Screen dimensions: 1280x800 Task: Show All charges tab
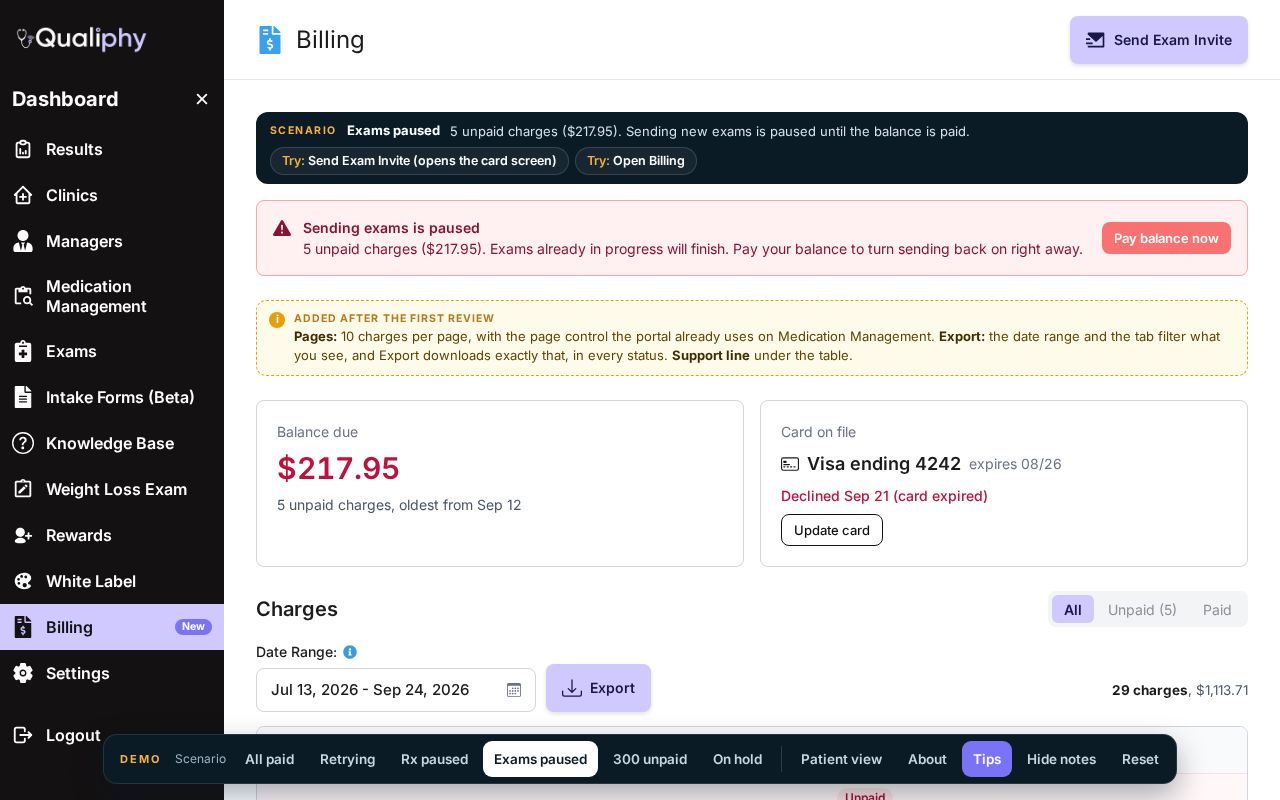coord(1073,609)
